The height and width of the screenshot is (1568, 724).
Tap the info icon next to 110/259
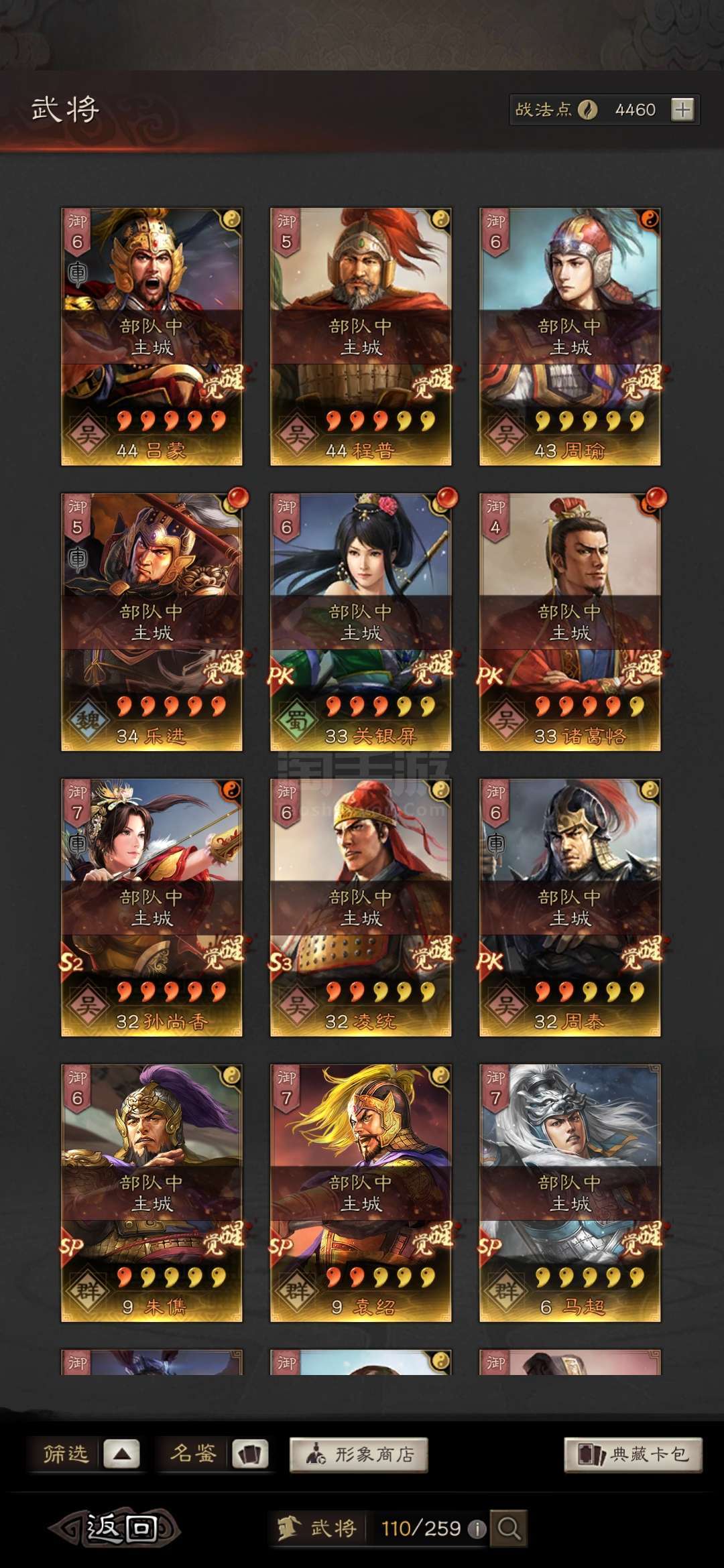click(x=477, y=1528)
